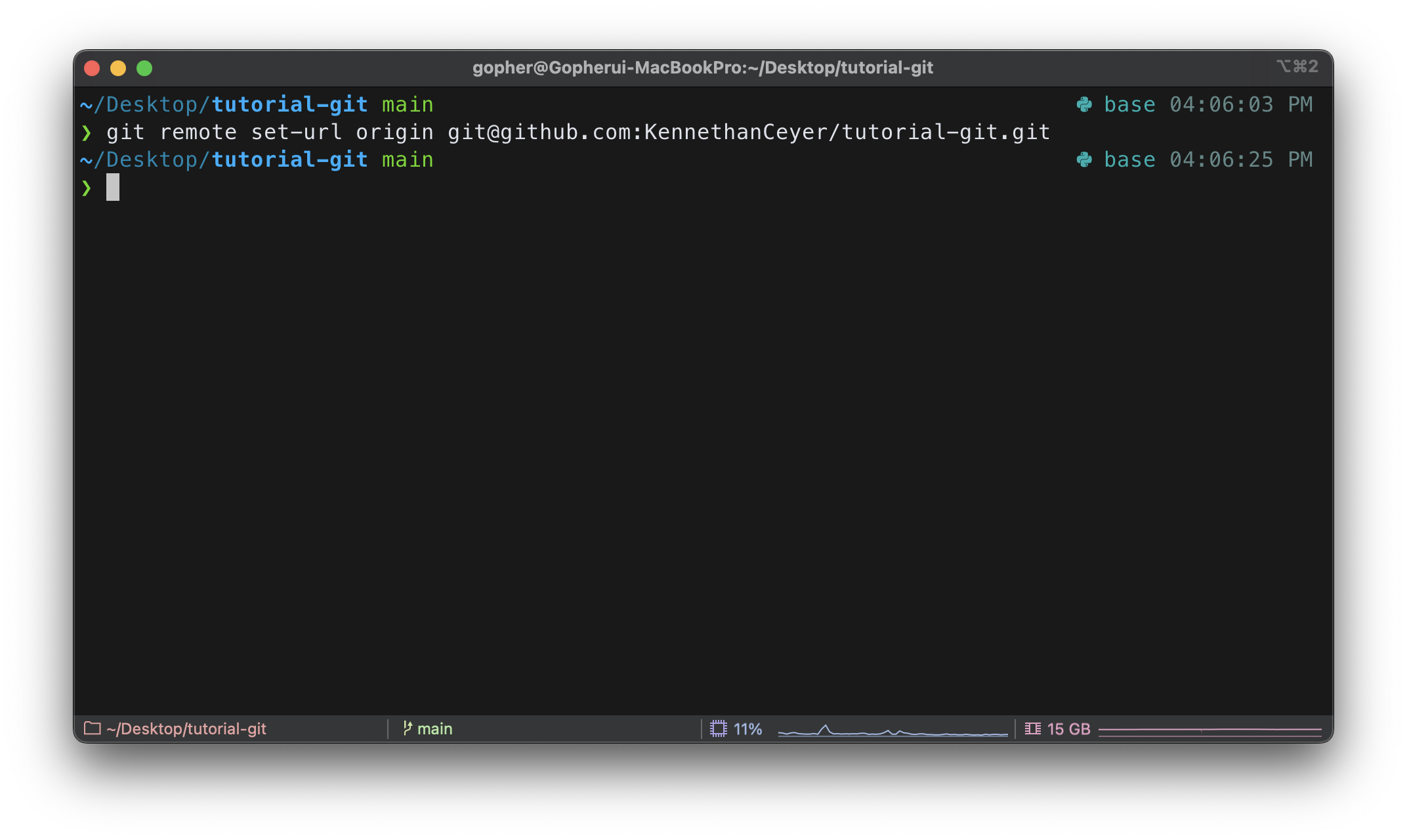Click the green zoom window button

[144, 68]
